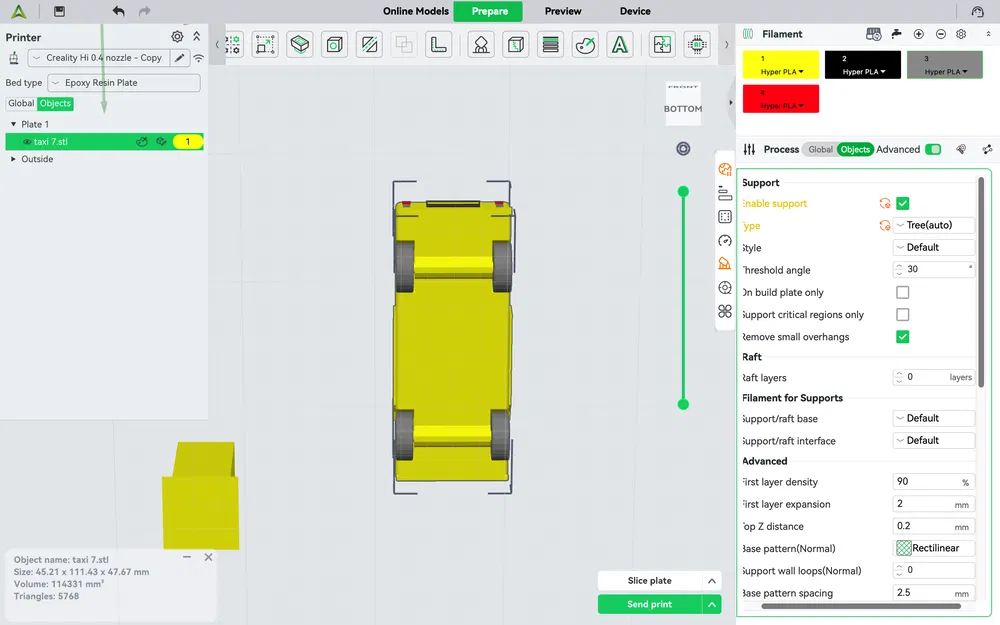Screen dimensions: 1000x625
Task: Select the text/emboss 'A' tool
Action: 620,45
